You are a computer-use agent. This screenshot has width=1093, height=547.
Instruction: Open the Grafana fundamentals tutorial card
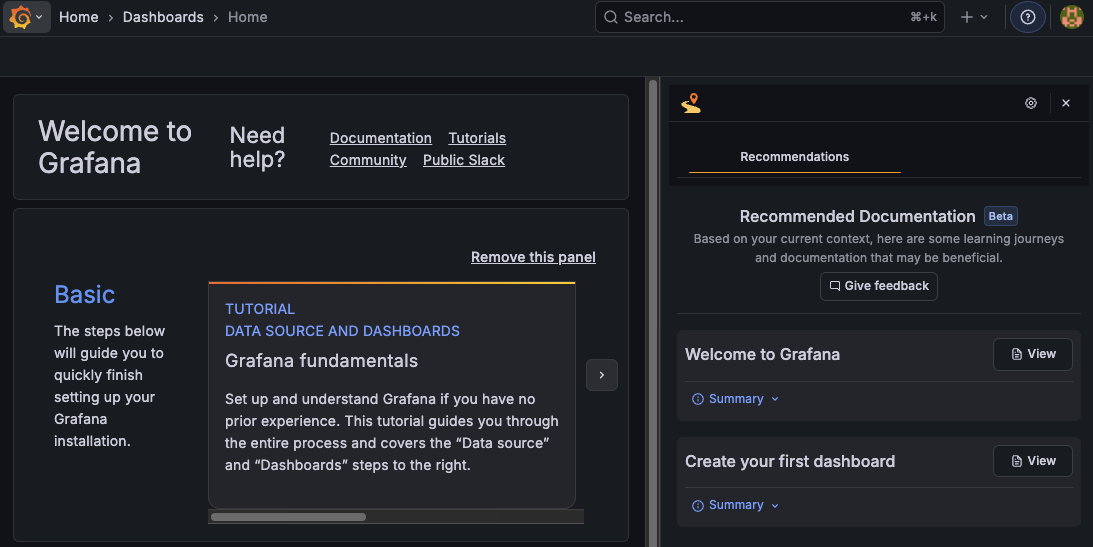(392, 395)
